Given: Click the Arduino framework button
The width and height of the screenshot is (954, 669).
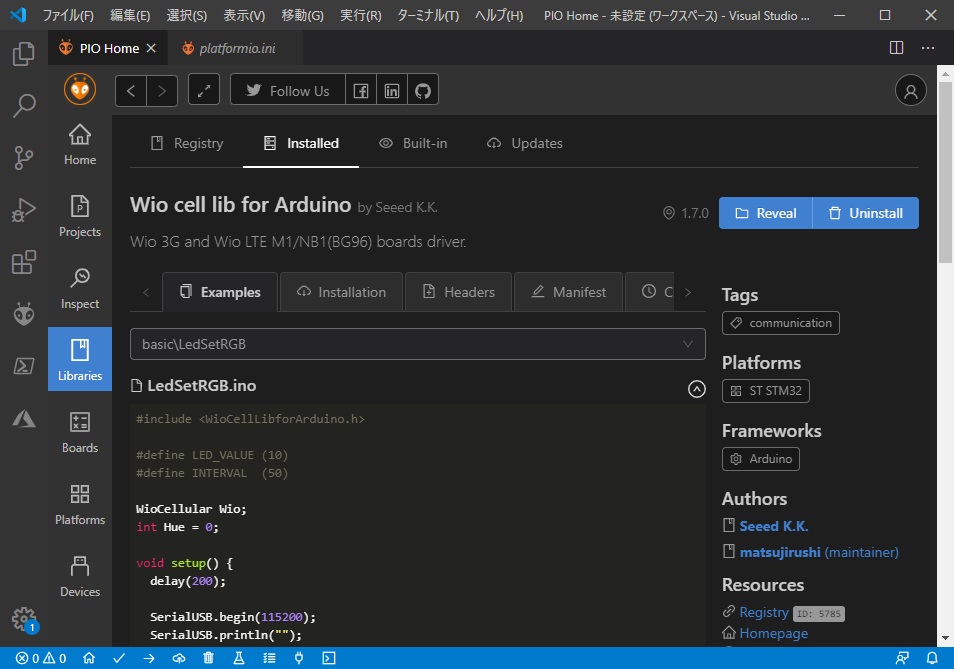Looking at the screenshot, I should coord(761,459).
